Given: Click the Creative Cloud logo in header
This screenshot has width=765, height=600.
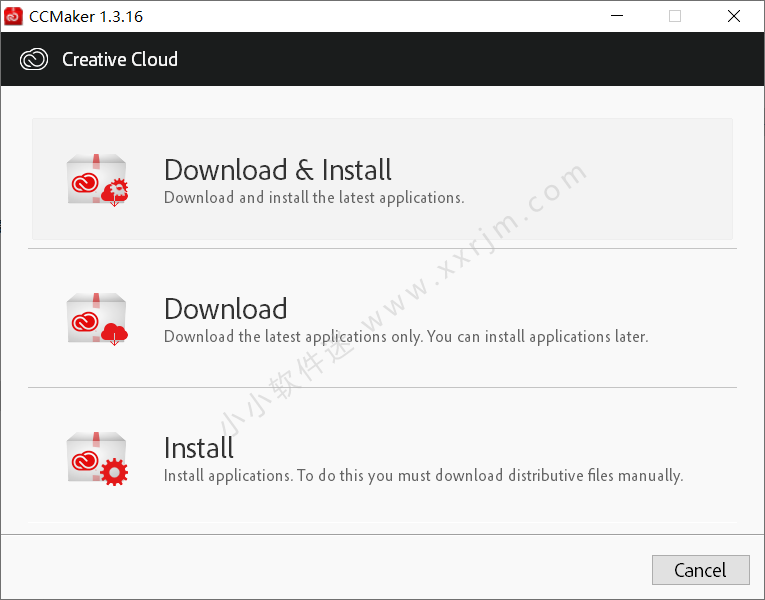Looking at the screenshot, I should tap(34, 60).
